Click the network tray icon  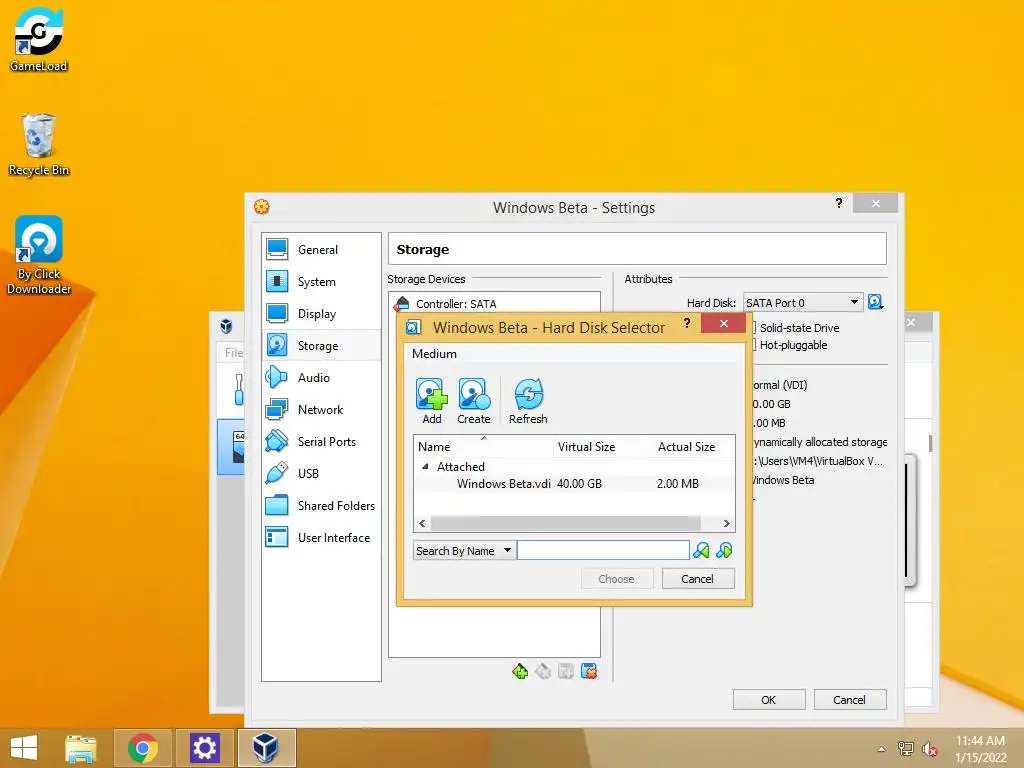coord(905,748)
